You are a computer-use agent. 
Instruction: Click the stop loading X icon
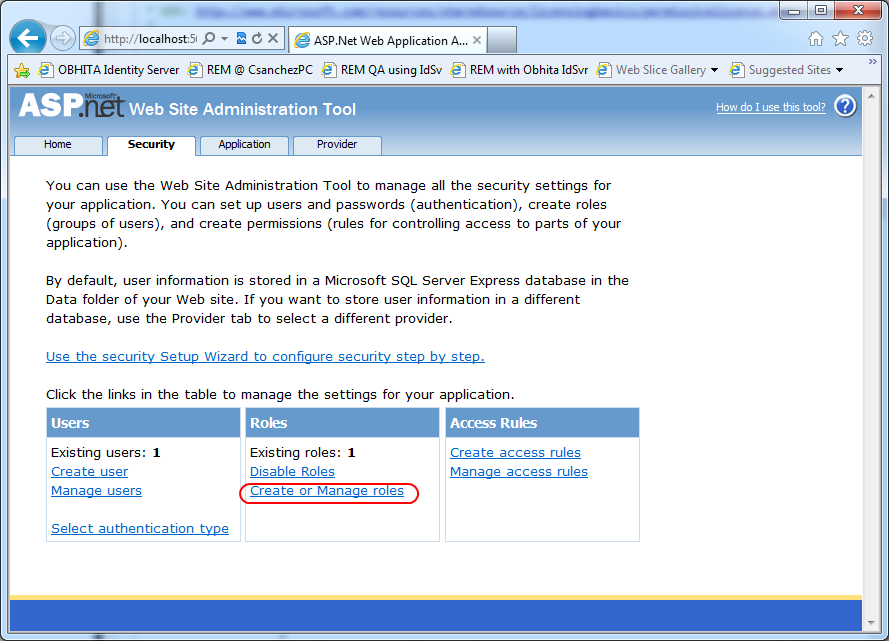273,38
